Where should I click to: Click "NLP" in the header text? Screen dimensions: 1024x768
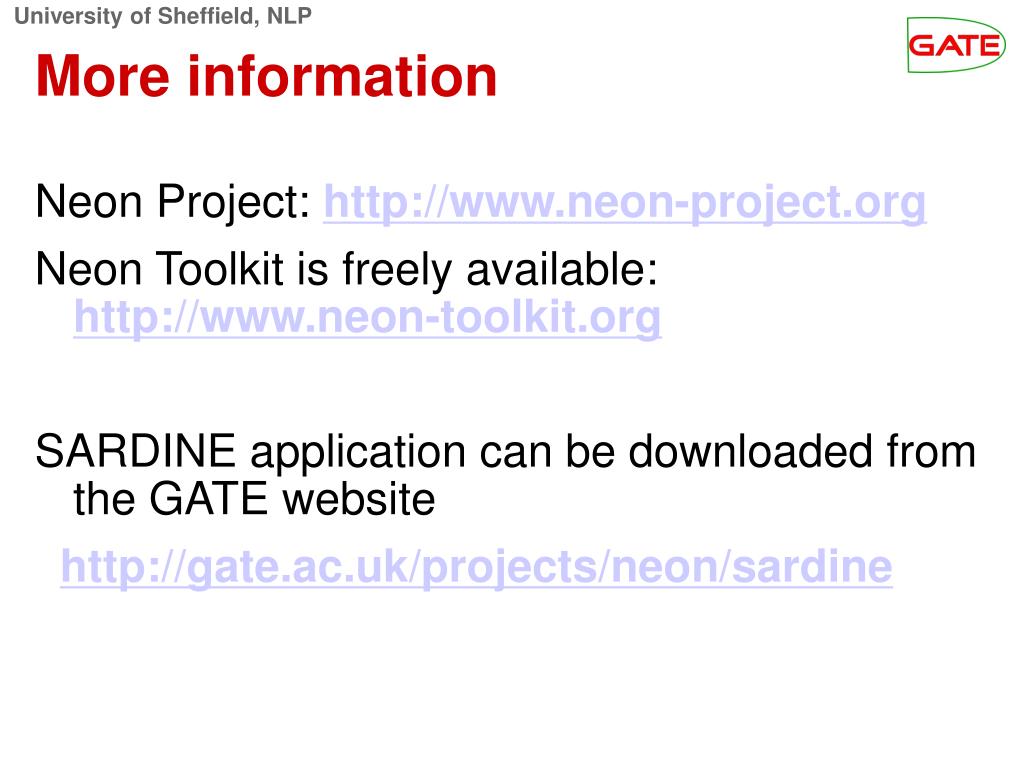pos(289,16)
